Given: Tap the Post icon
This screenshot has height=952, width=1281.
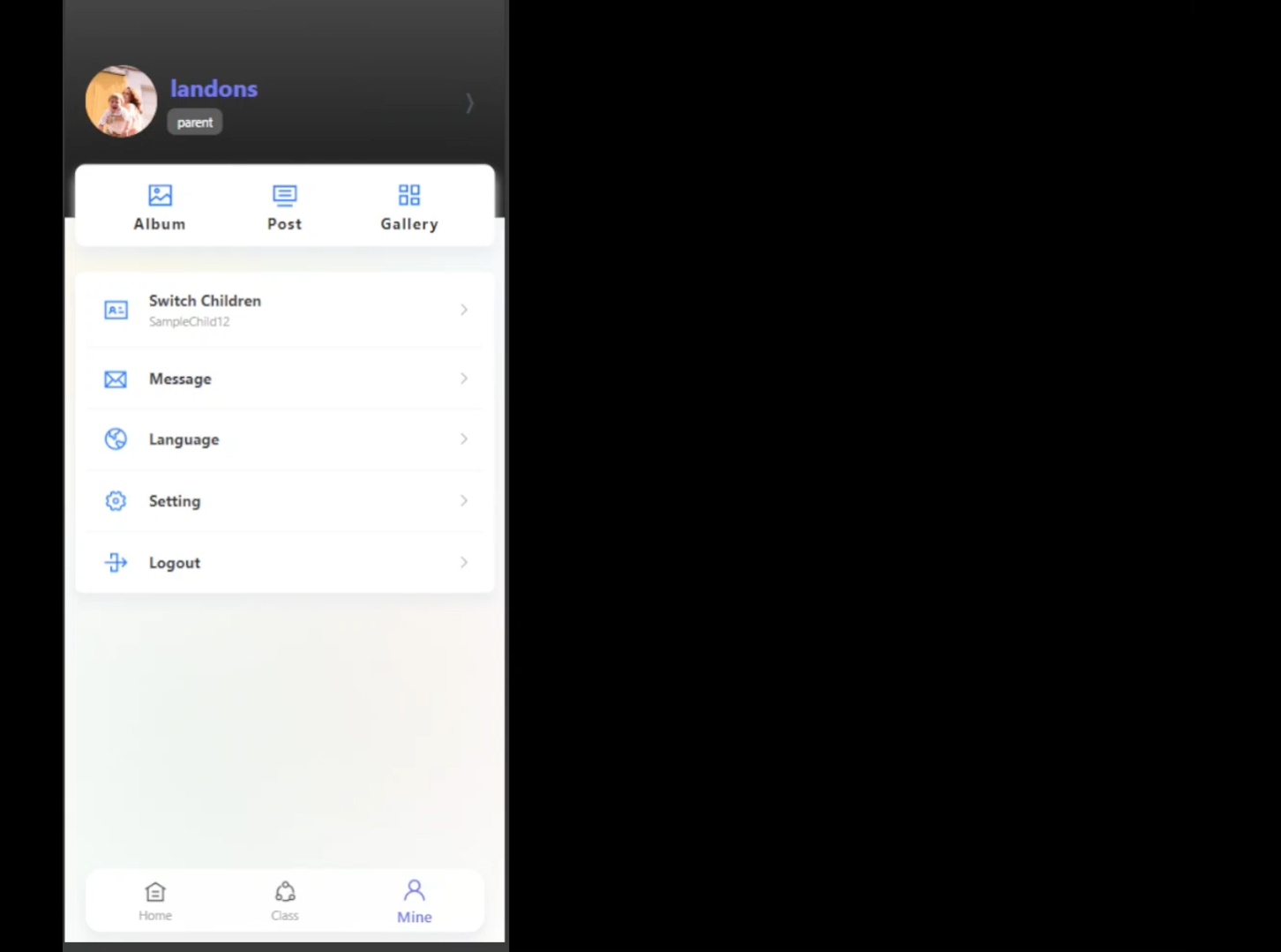Looking at the screenshot, I should (x=284, y=195).
